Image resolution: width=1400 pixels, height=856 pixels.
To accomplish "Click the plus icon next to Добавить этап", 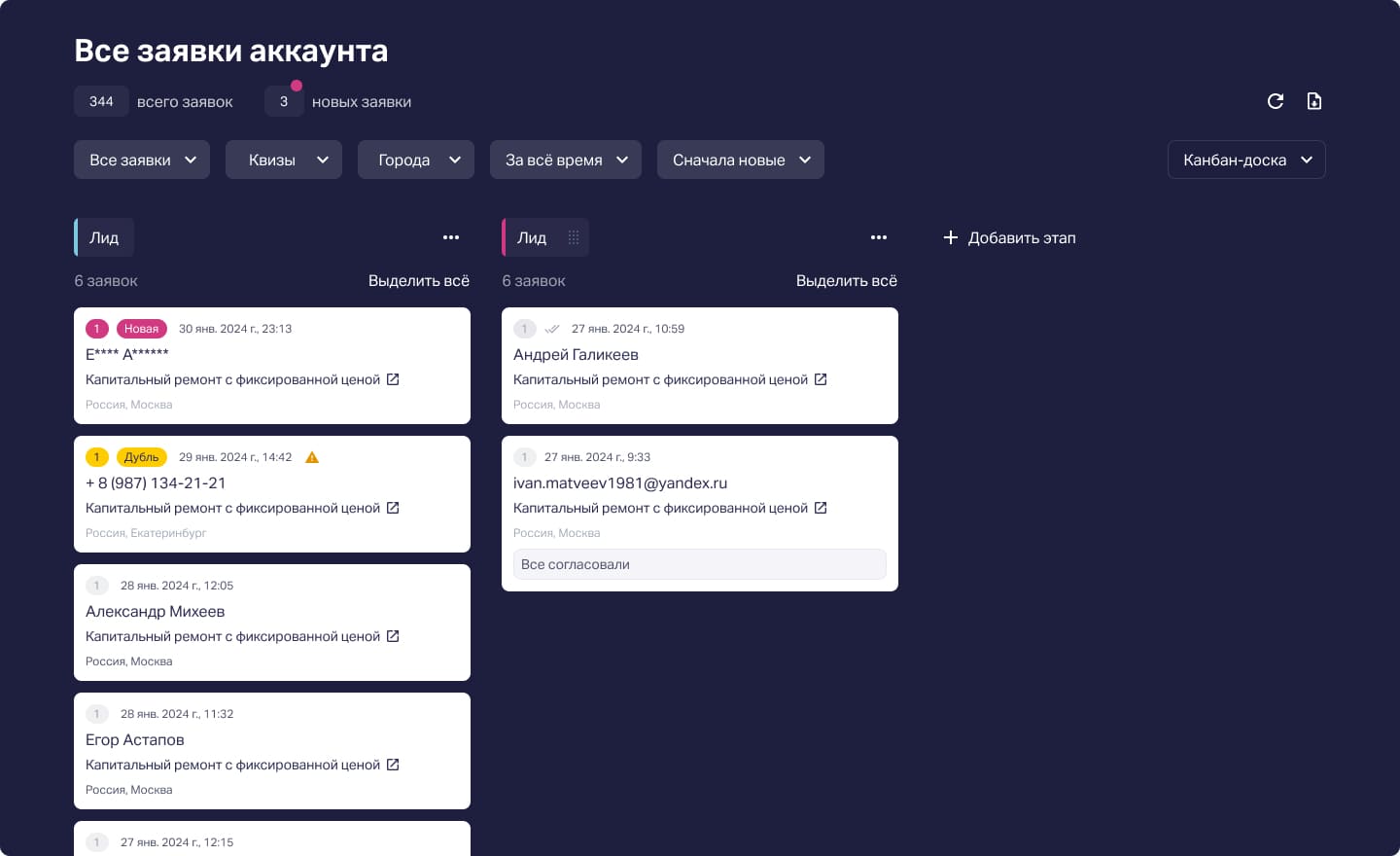I will [x=950, y=237].
